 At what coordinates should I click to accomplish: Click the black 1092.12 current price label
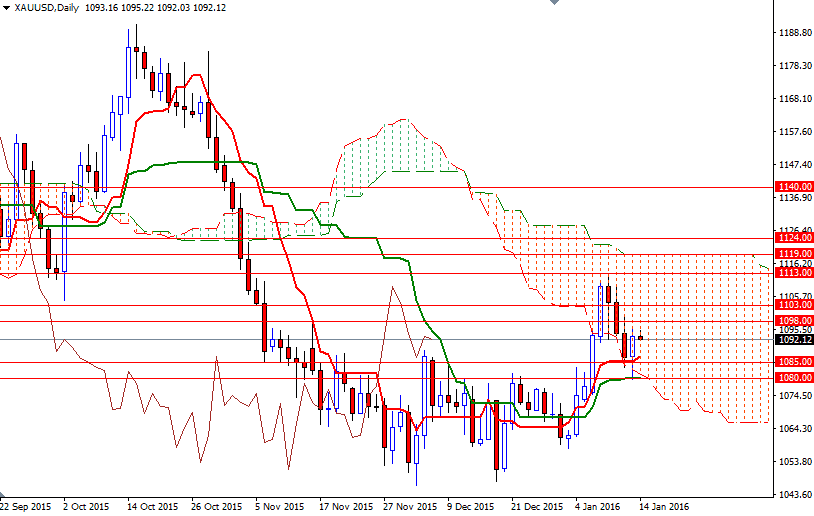point(794,340)
